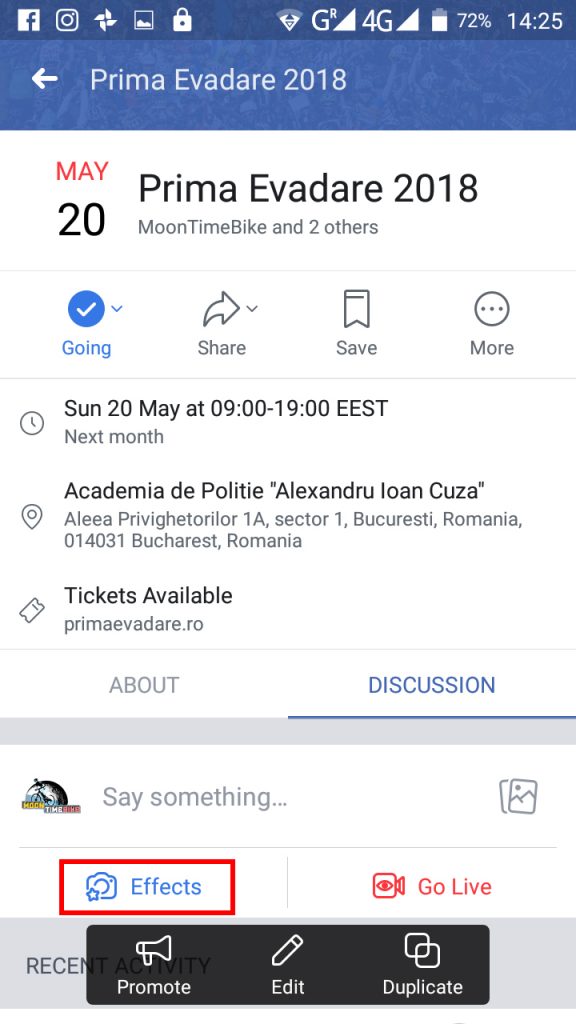Select the DISCUSSION tab
The width and height of the screenshot is (576, 1024).
[432, 684]
